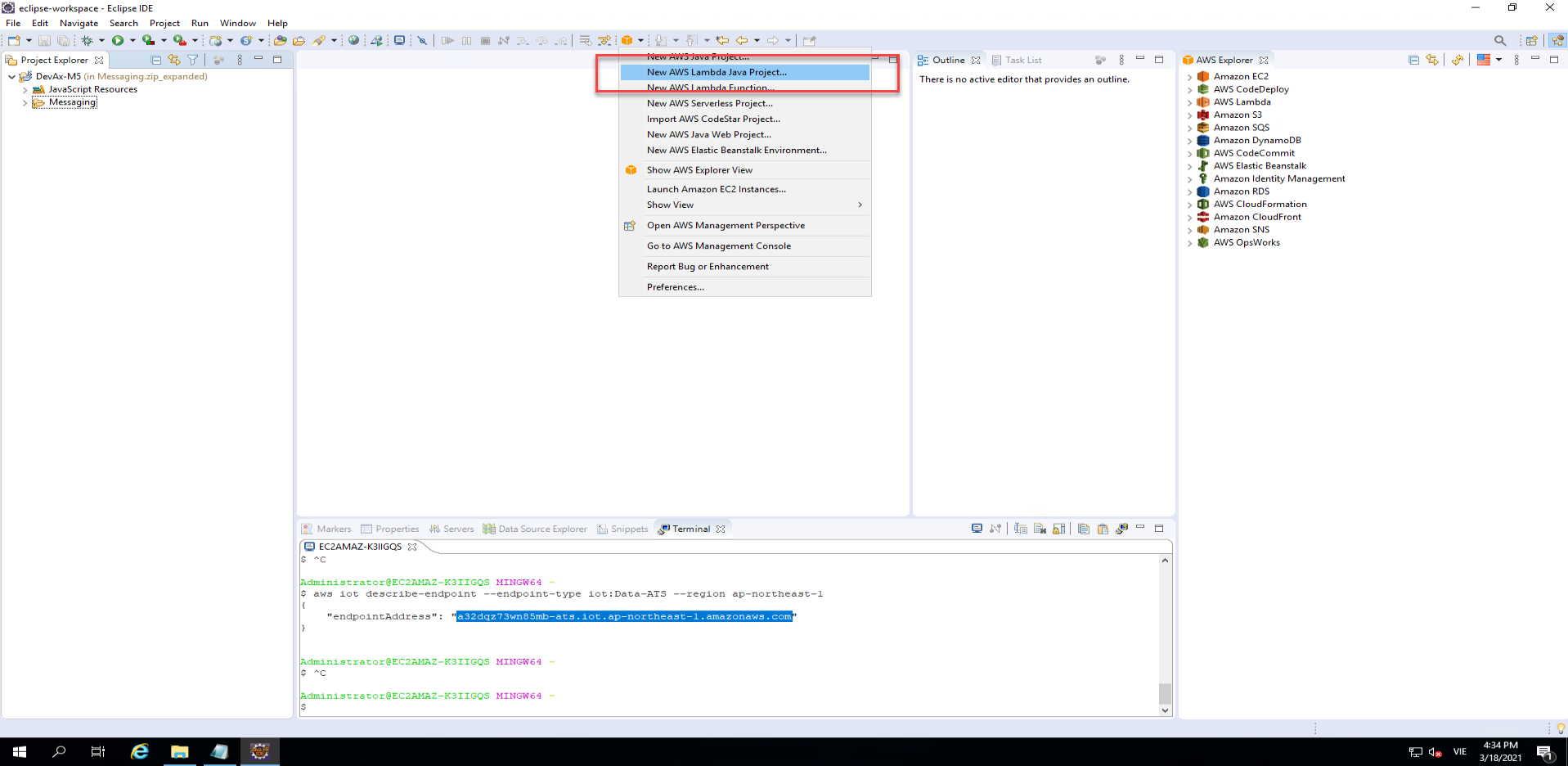Screen dimensions: 1568x766
Task: Click the Windows taskbar search icon
Action: pyautogui.click(x=59, y=751)
